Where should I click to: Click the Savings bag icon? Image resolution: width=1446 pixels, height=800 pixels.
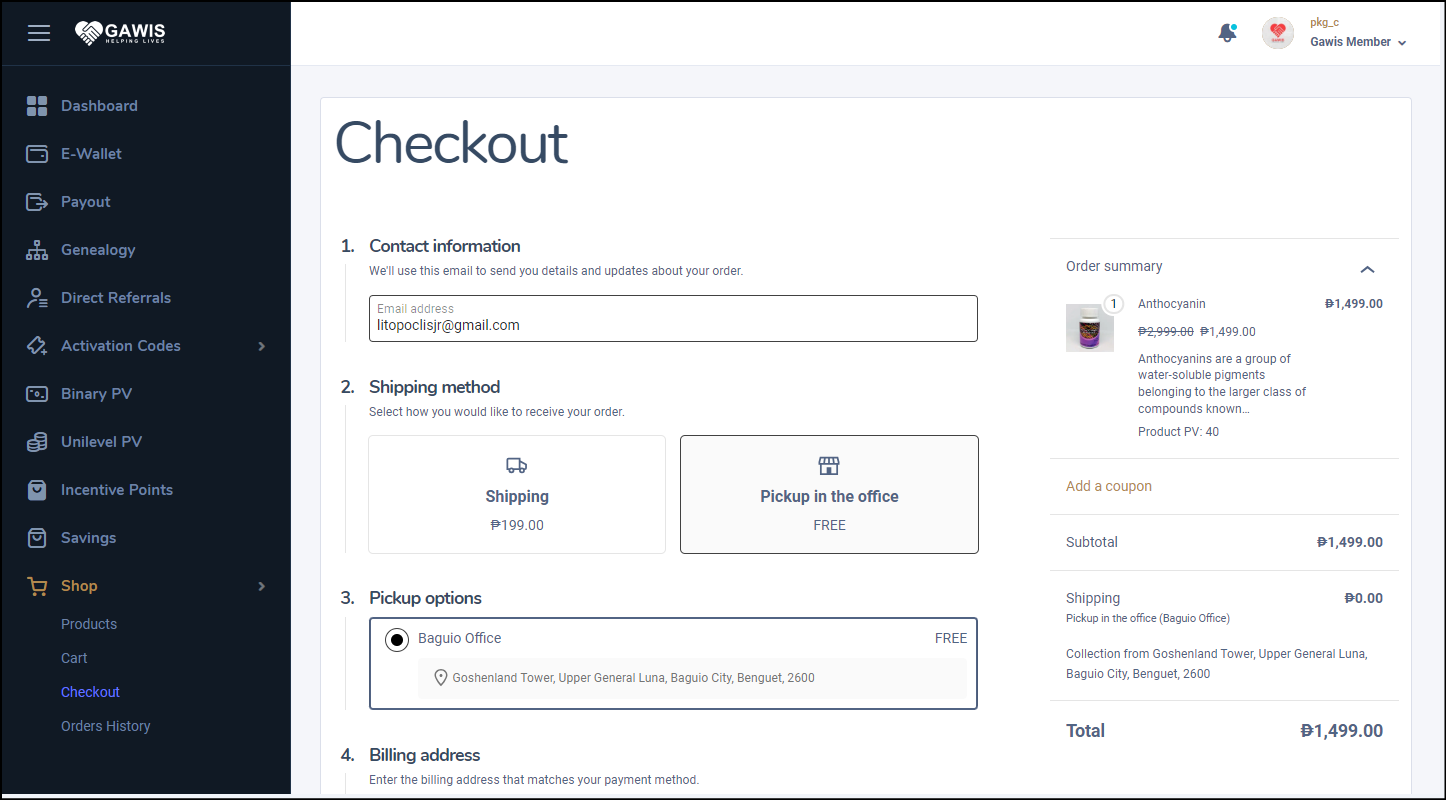(37, 538)
